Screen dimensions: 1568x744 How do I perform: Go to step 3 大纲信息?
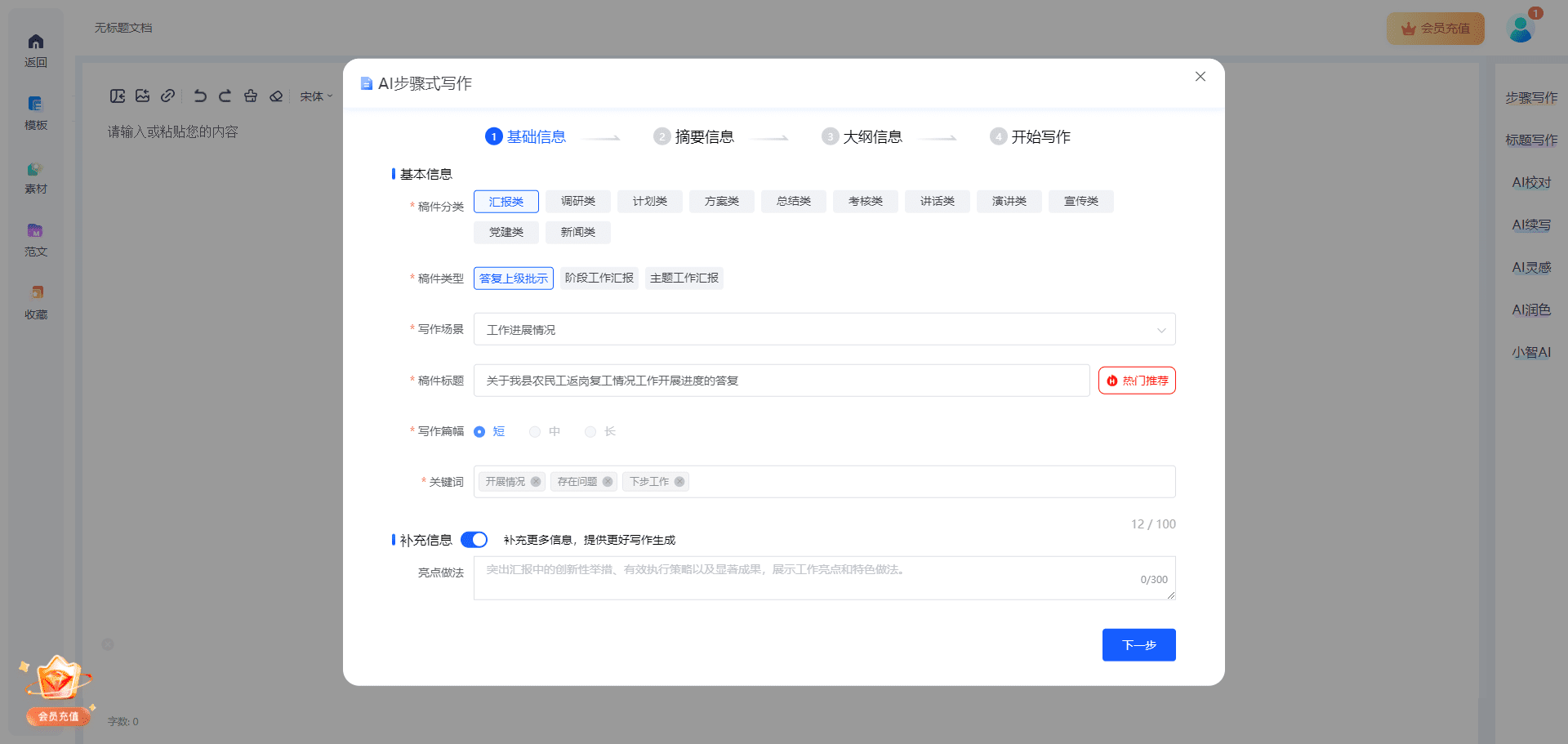862,137
